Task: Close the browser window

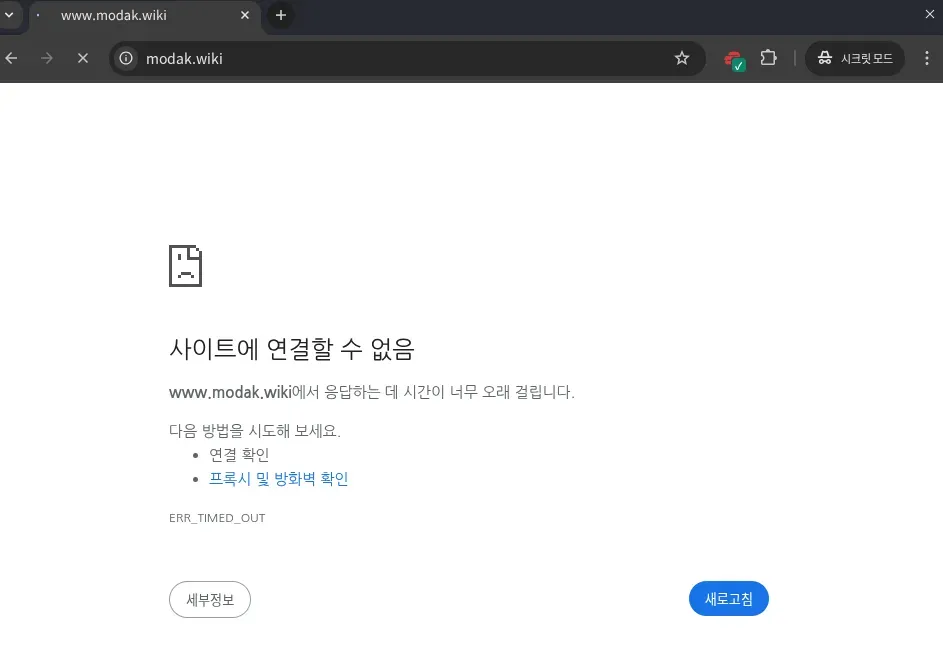Action: coord(929,14)
